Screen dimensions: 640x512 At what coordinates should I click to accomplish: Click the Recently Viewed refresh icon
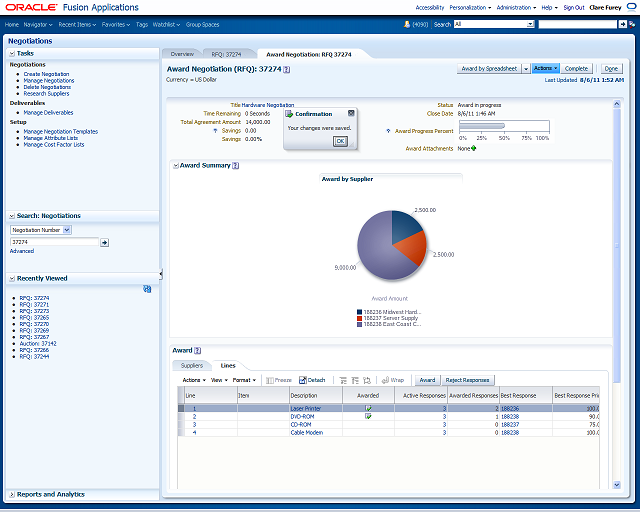pyautogui.click(x=147, y=289)
